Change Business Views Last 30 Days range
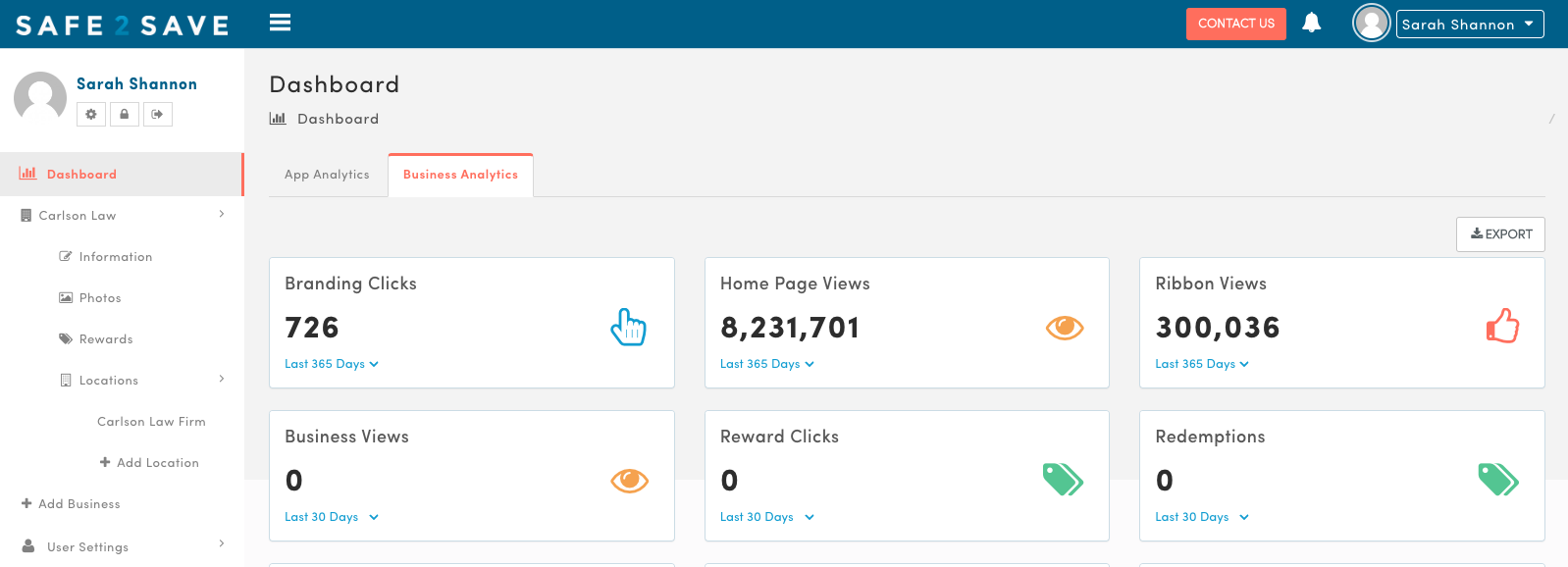Viewport: 1568px width, 567px height. [x=332, y=517]
